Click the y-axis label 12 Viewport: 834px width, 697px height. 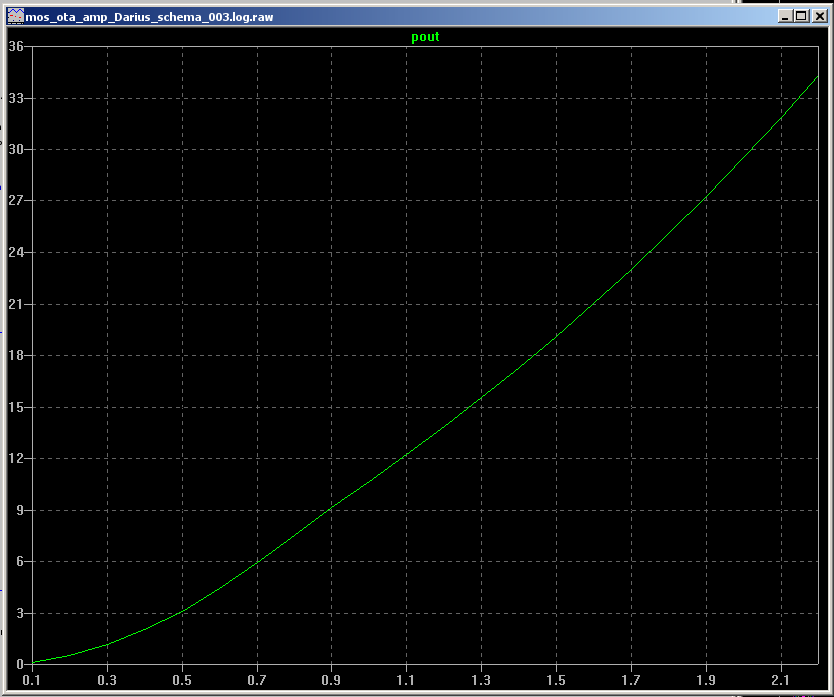(x=16, y=458)
